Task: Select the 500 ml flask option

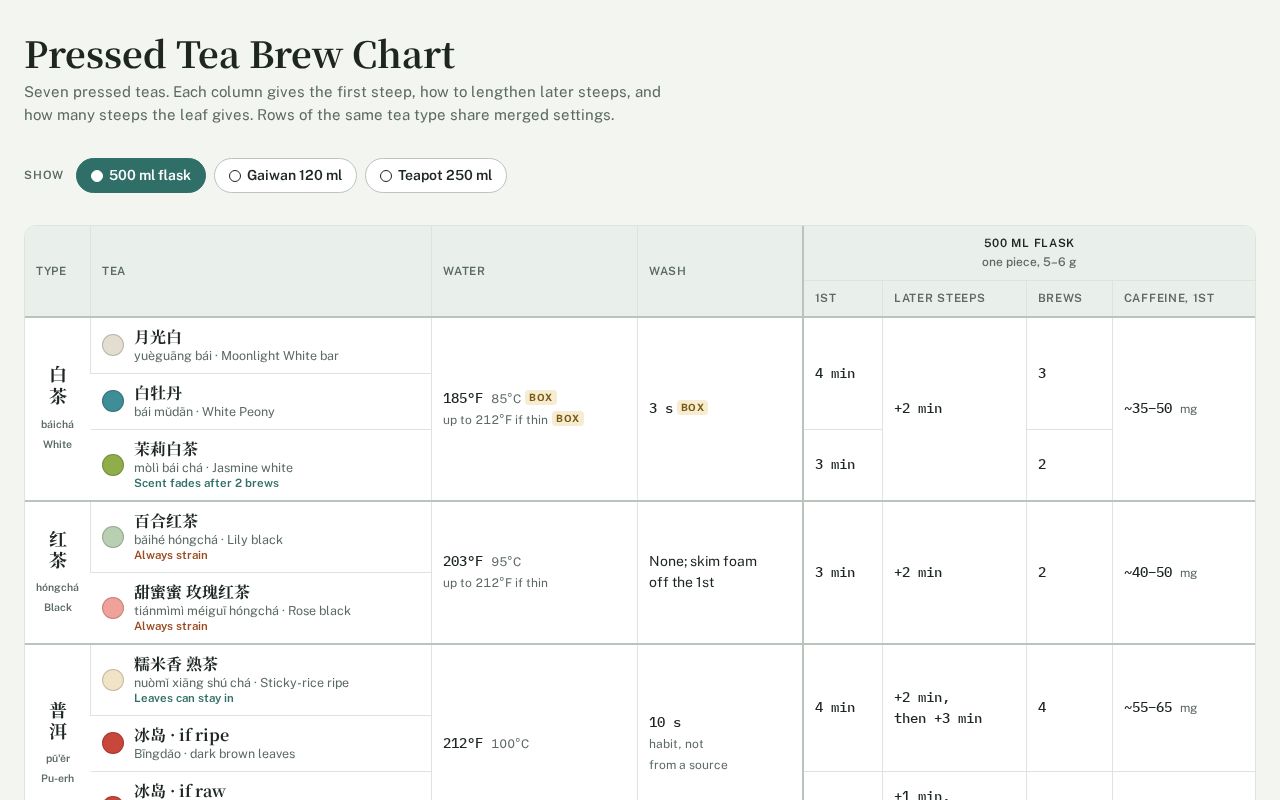Action: (x=141, y=176)
